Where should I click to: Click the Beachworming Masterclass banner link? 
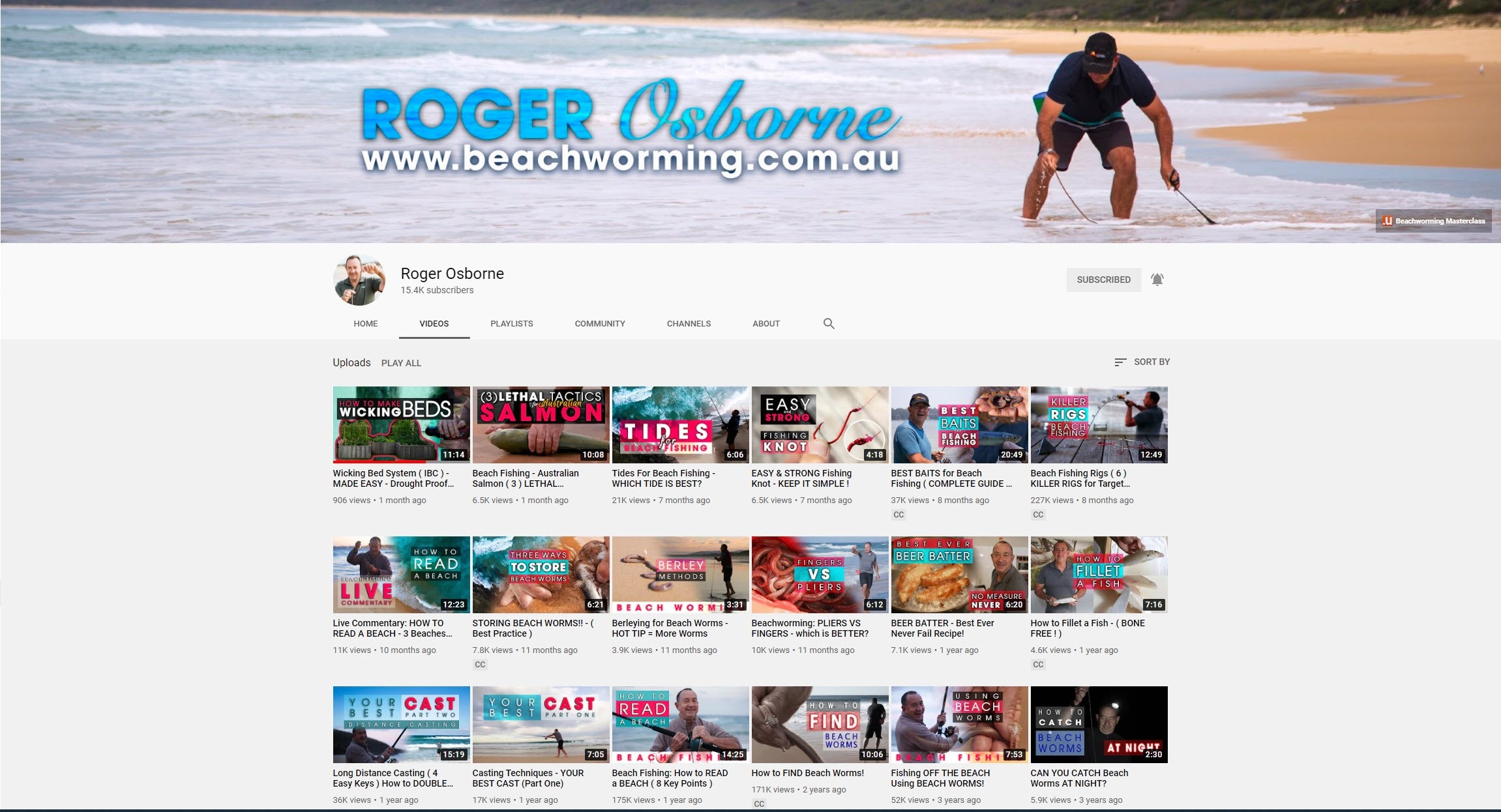click(1433, 221)
